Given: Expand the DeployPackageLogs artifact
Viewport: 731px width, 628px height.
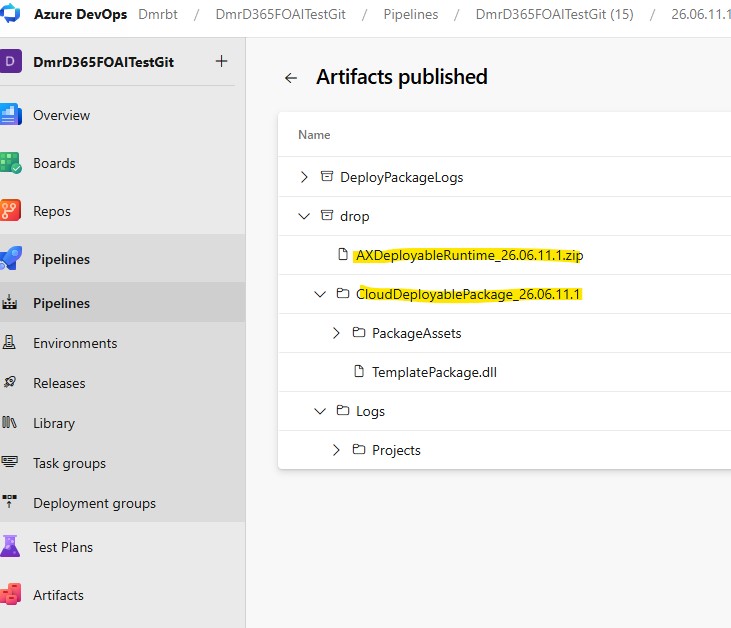Looking at the screenshot, I should tap(304, 177).
